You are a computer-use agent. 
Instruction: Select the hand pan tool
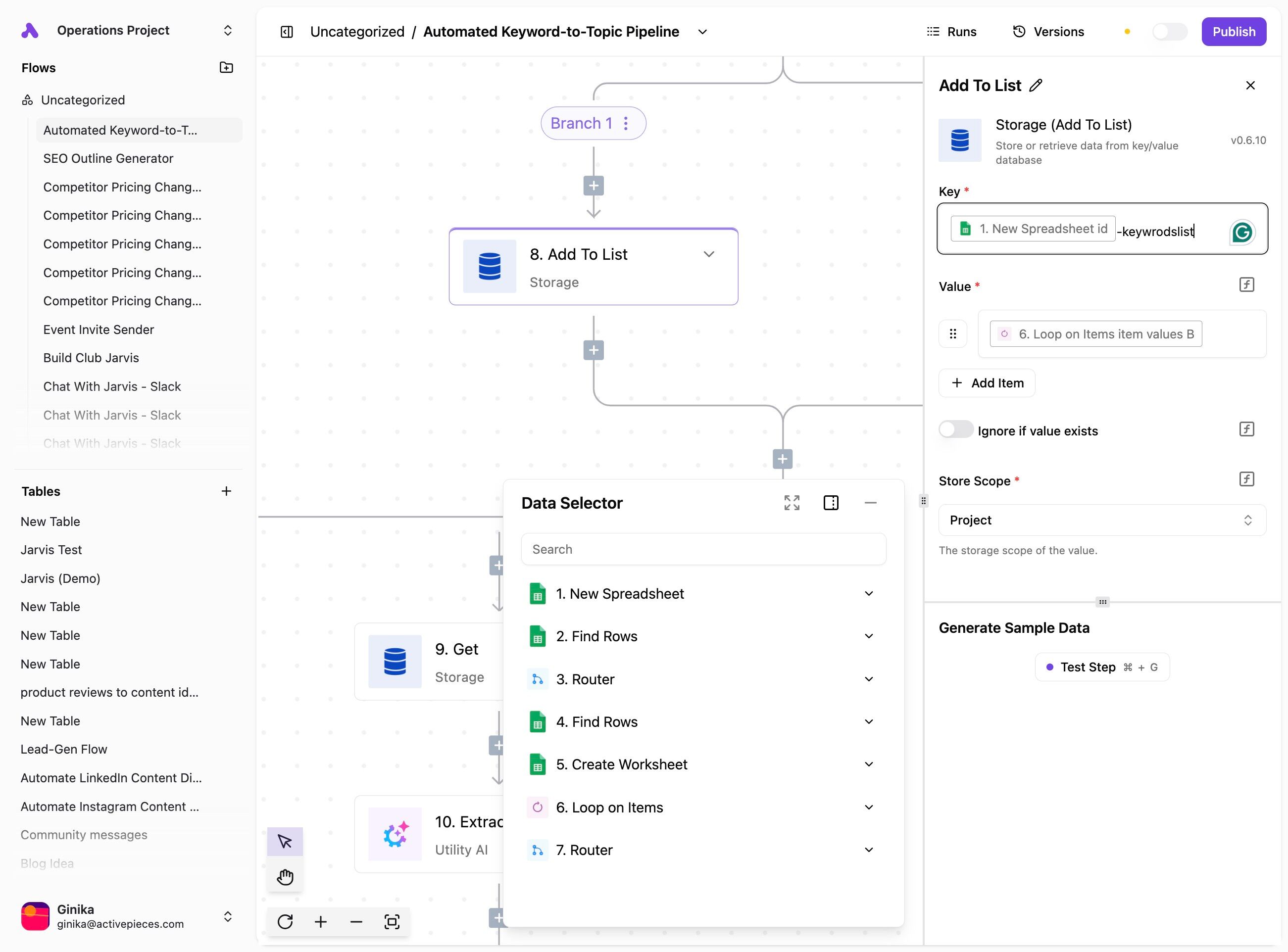click(x=285, y=877)
